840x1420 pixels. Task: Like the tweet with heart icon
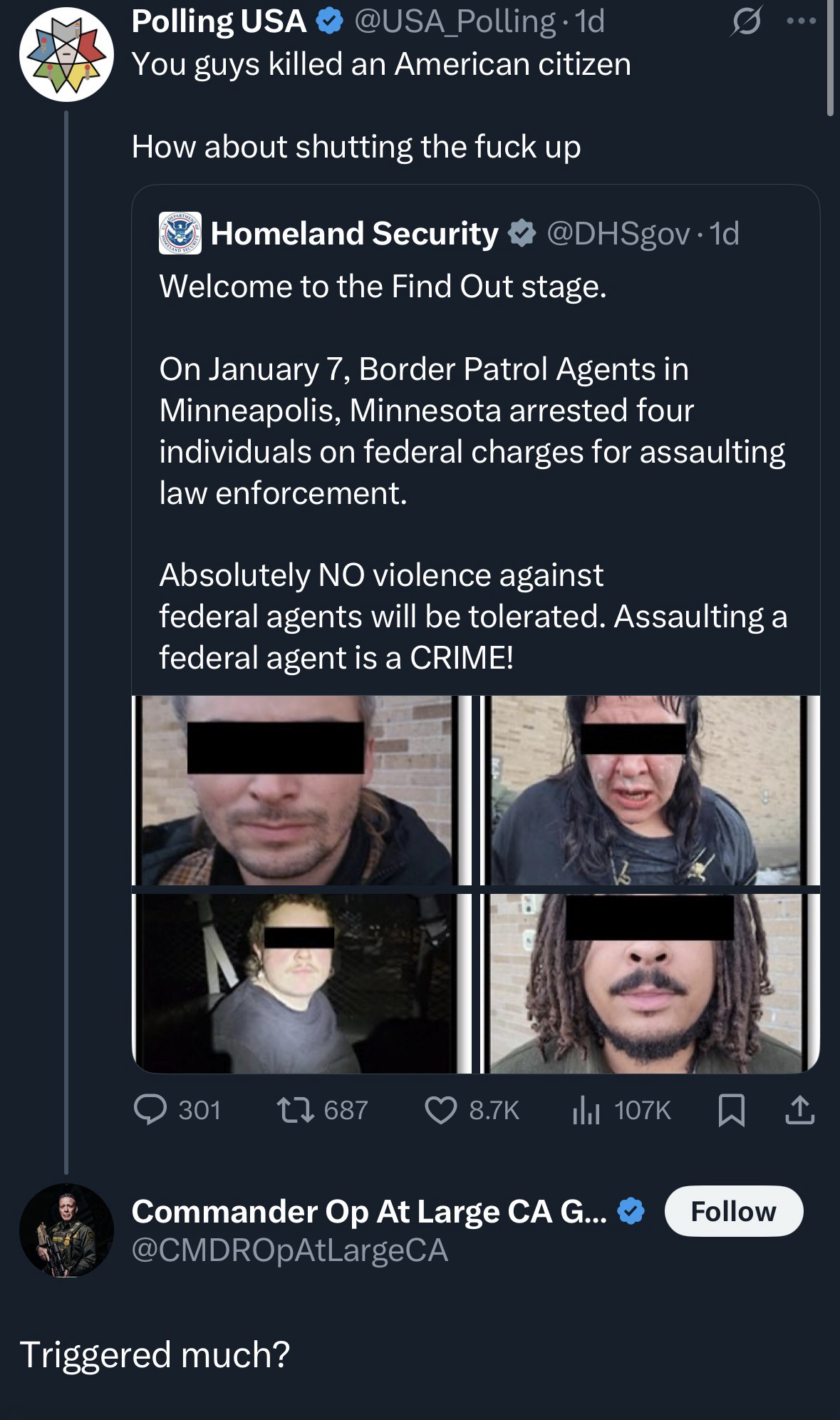click(x=440, y=1110)
